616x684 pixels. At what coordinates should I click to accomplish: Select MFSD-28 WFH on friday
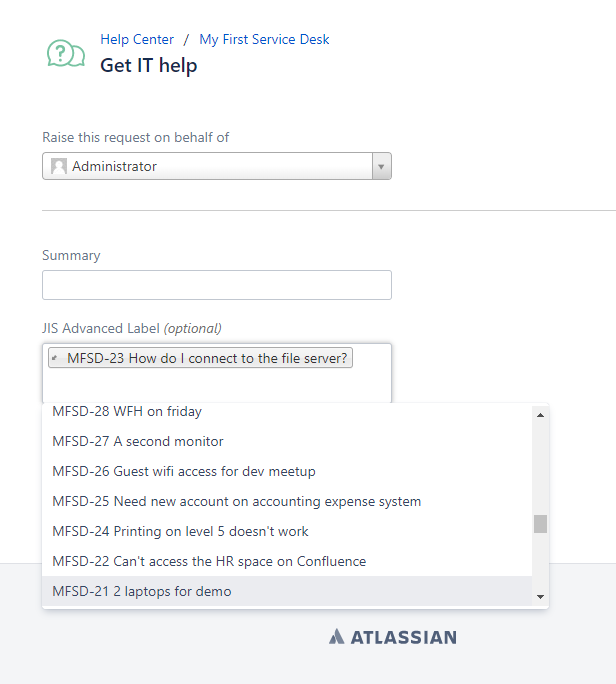pos(127,411)
